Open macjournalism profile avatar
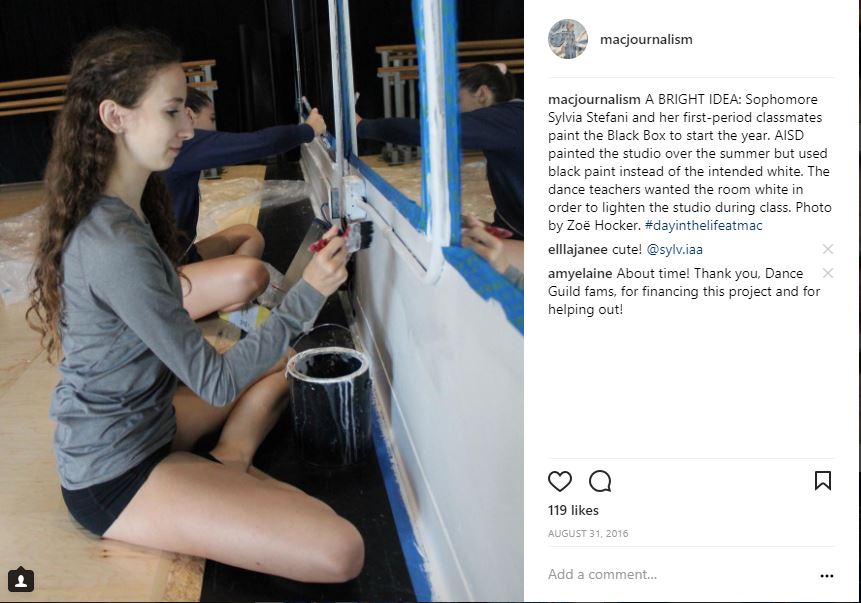The width and height of the screenshot is (861, 603). (x=568, y=39)
